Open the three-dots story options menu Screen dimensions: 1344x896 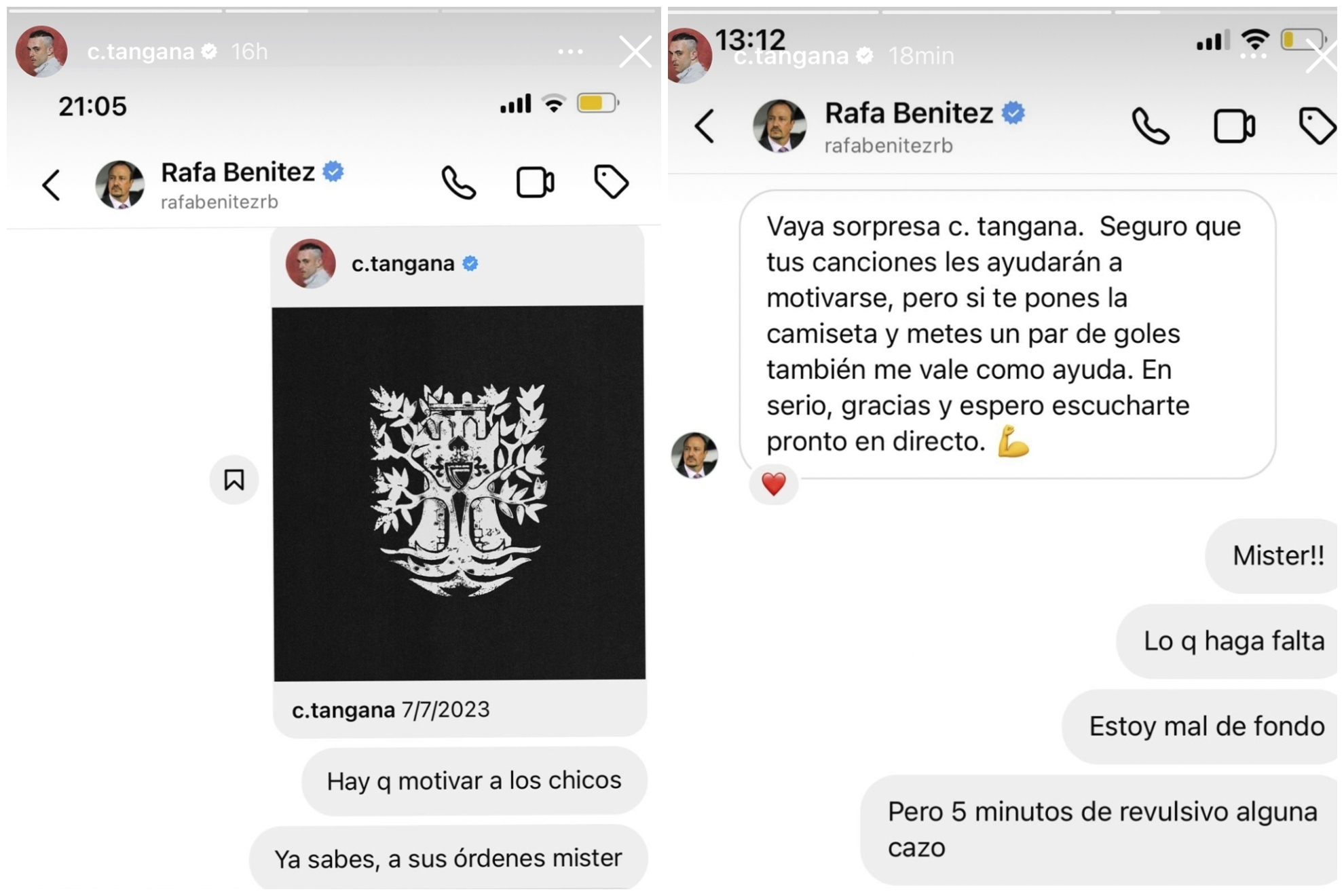click(x=570, y=52)
